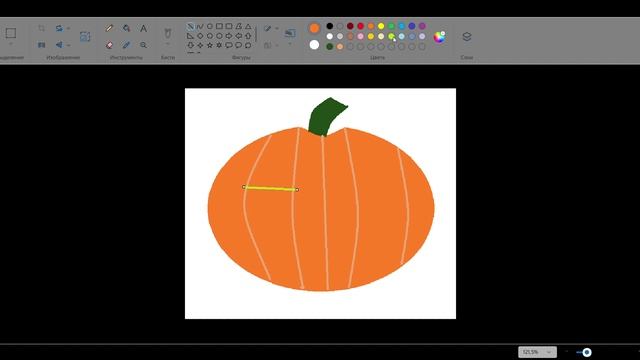Select the Diamond shape

tap(200, 36)
